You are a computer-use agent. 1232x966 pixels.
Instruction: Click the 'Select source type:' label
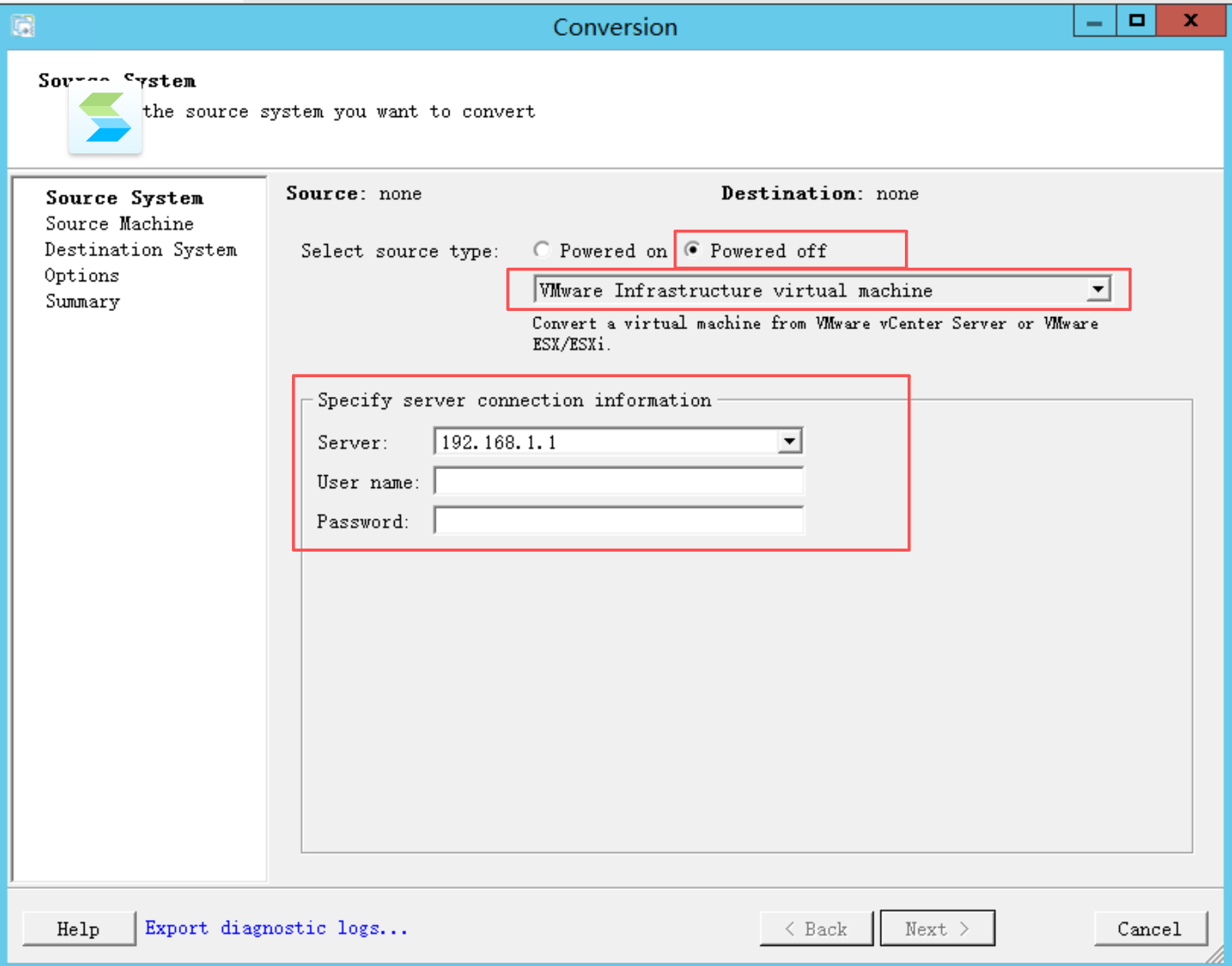[x=400, y=251]
